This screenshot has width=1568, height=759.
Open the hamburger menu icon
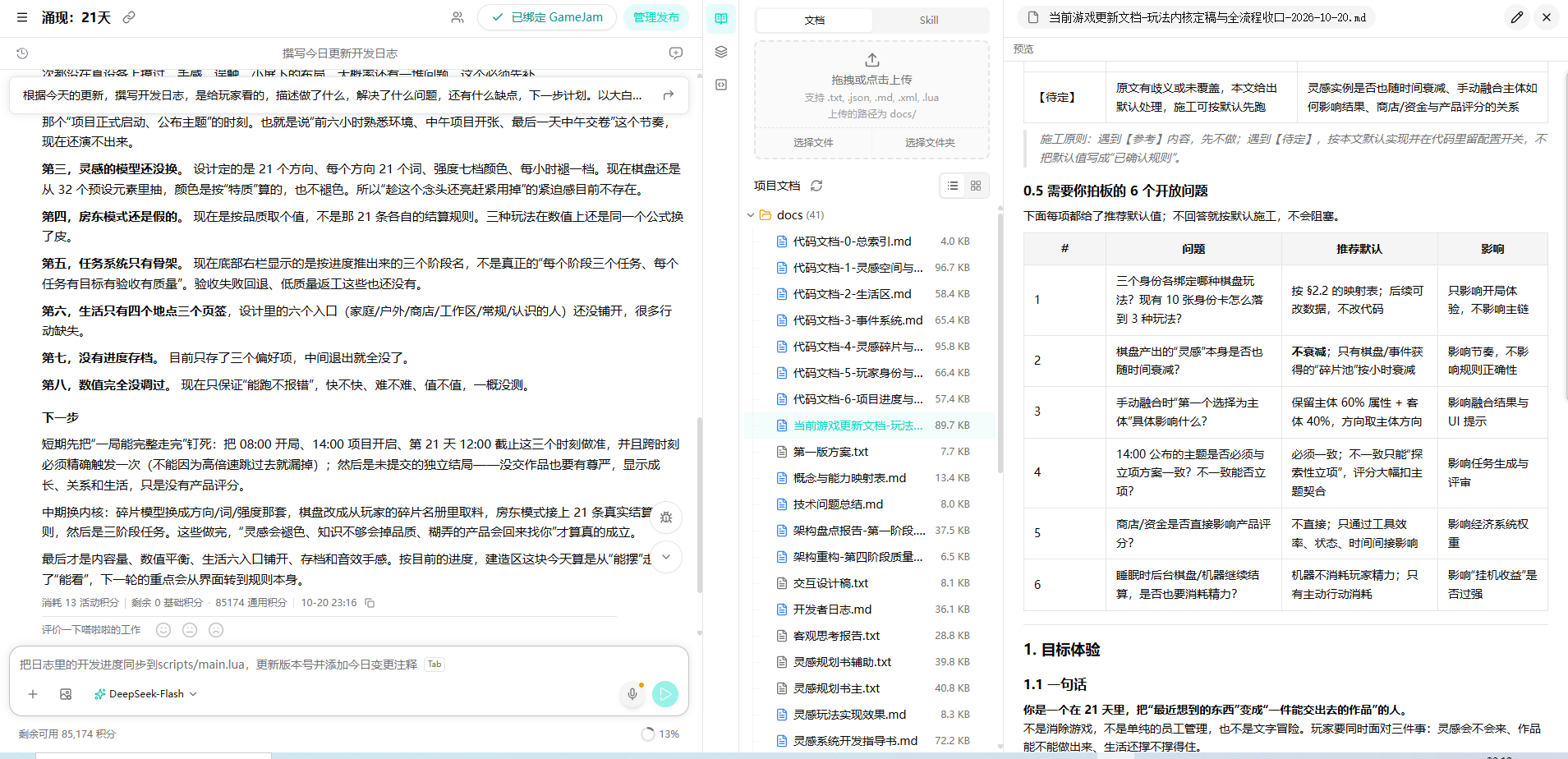pyautogui.click(x=22, y=17)
